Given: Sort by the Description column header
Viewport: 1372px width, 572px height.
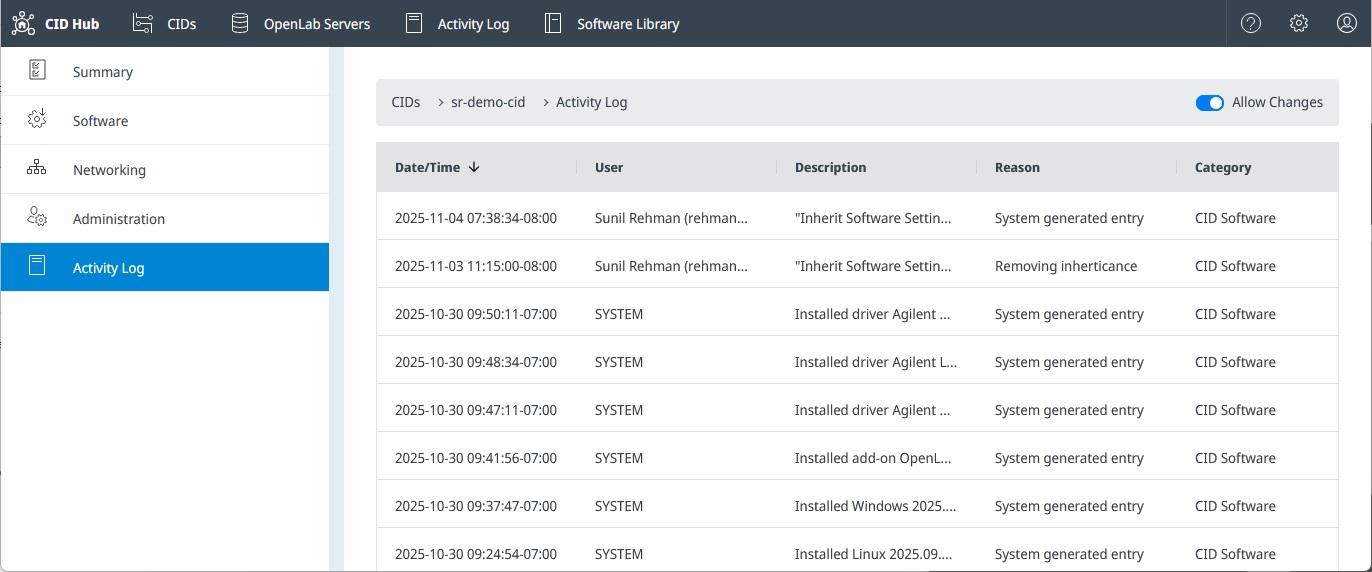Looking at the screenshot, I should pyautogui.click(x=830, y=167).
